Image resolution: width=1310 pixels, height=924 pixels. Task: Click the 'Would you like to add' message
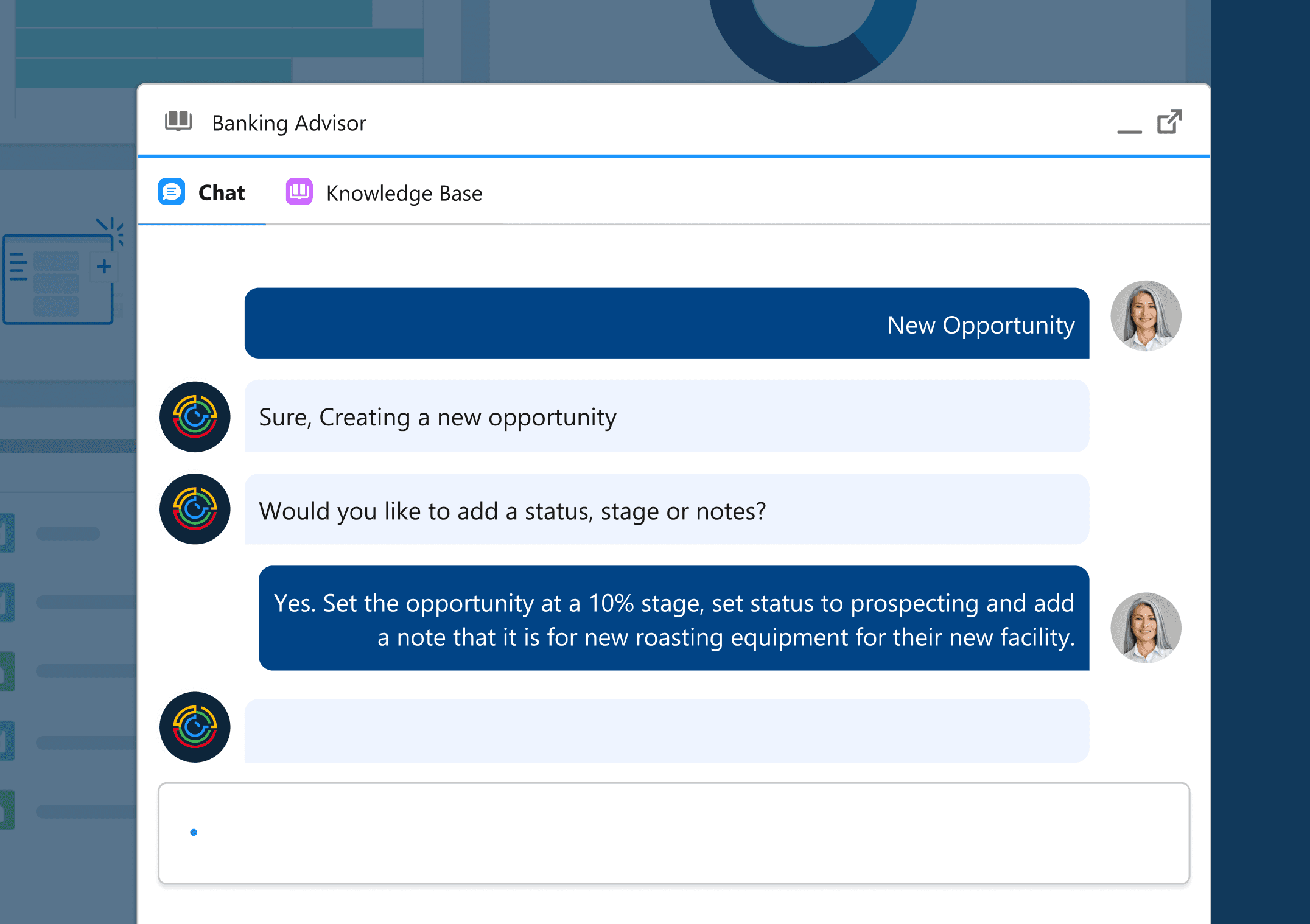[x=667, y=510]
